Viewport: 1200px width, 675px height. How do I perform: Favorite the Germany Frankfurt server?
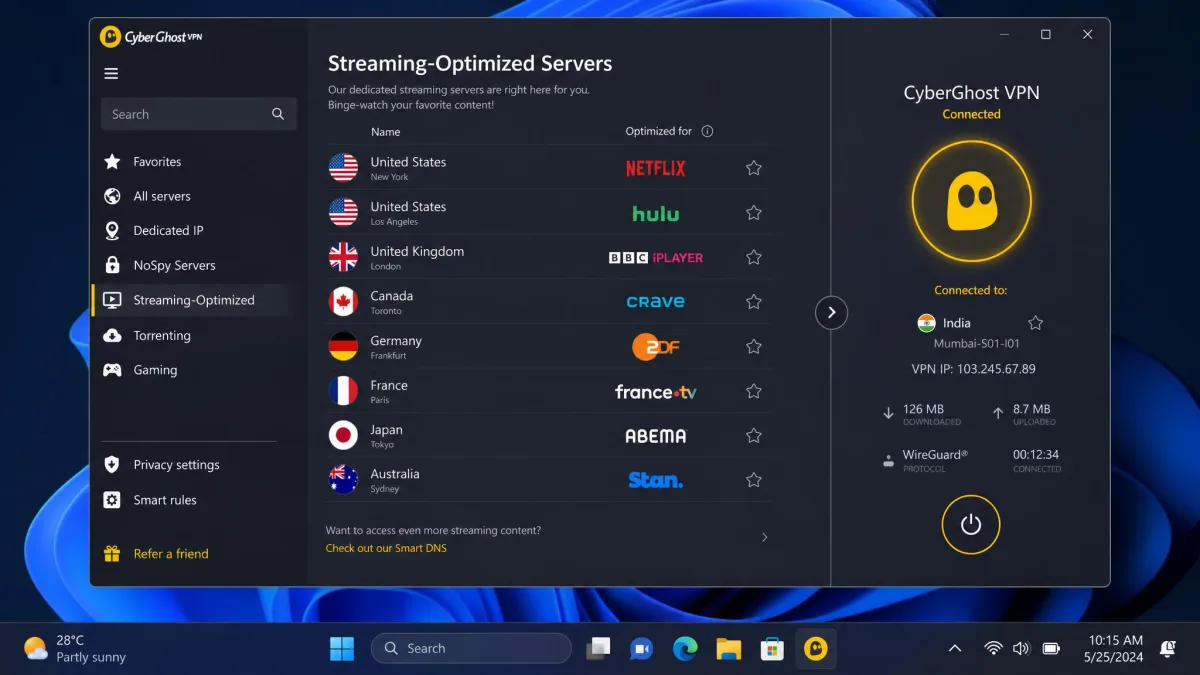coord(754,347)
